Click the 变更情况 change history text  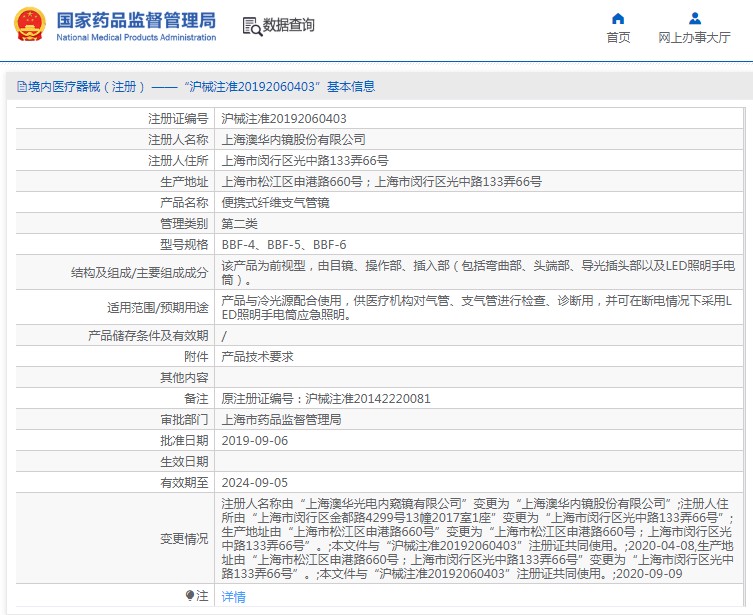(478, 539)
